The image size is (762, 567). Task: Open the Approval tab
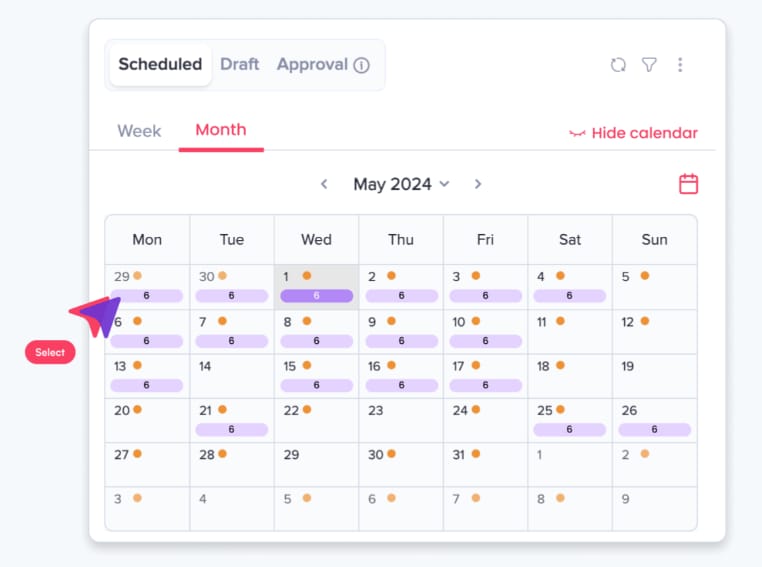click(x=312, y=65)
